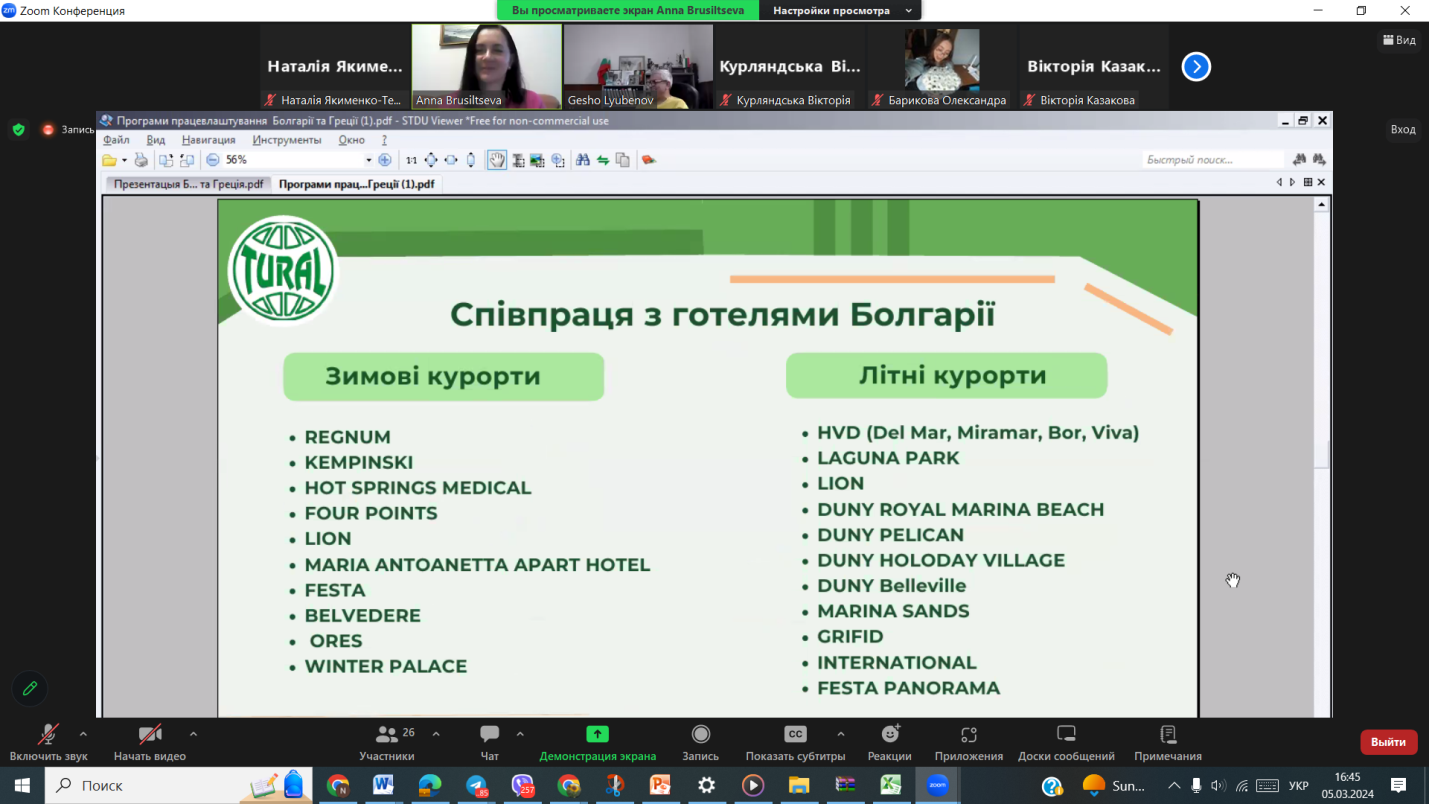Click the Быстрый поиск search field
The width and height of the screenshot is (1429, 804).
click(1212, 160)
